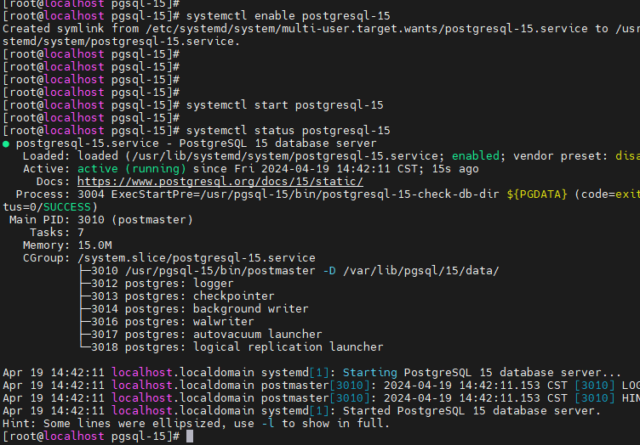Click the '-D' flag in postmaster command

point(329,271)
